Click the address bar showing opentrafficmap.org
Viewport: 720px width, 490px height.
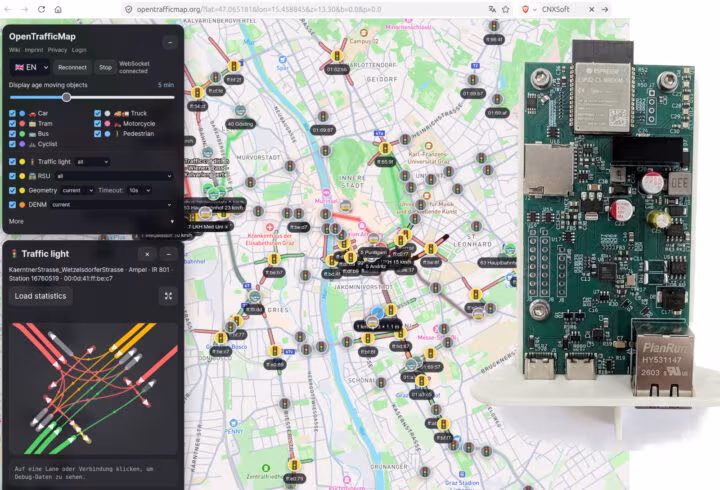click(x=259, y=9)
